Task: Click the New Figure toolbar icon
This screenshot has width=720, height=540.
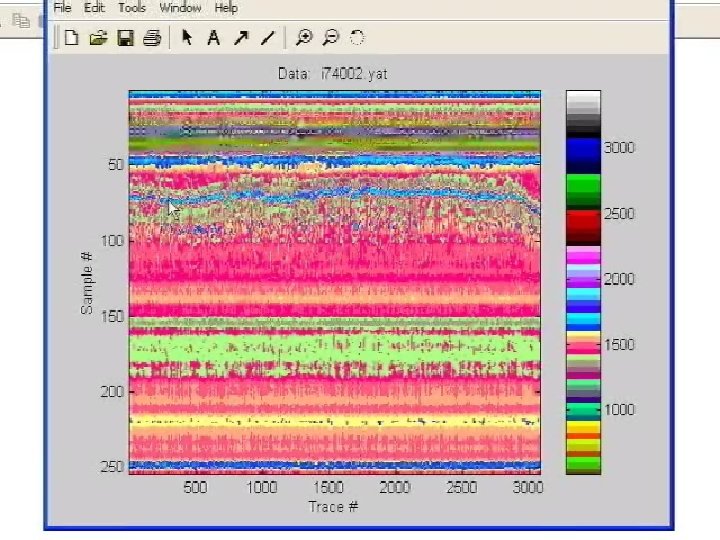Action: [x=71, y=38]
